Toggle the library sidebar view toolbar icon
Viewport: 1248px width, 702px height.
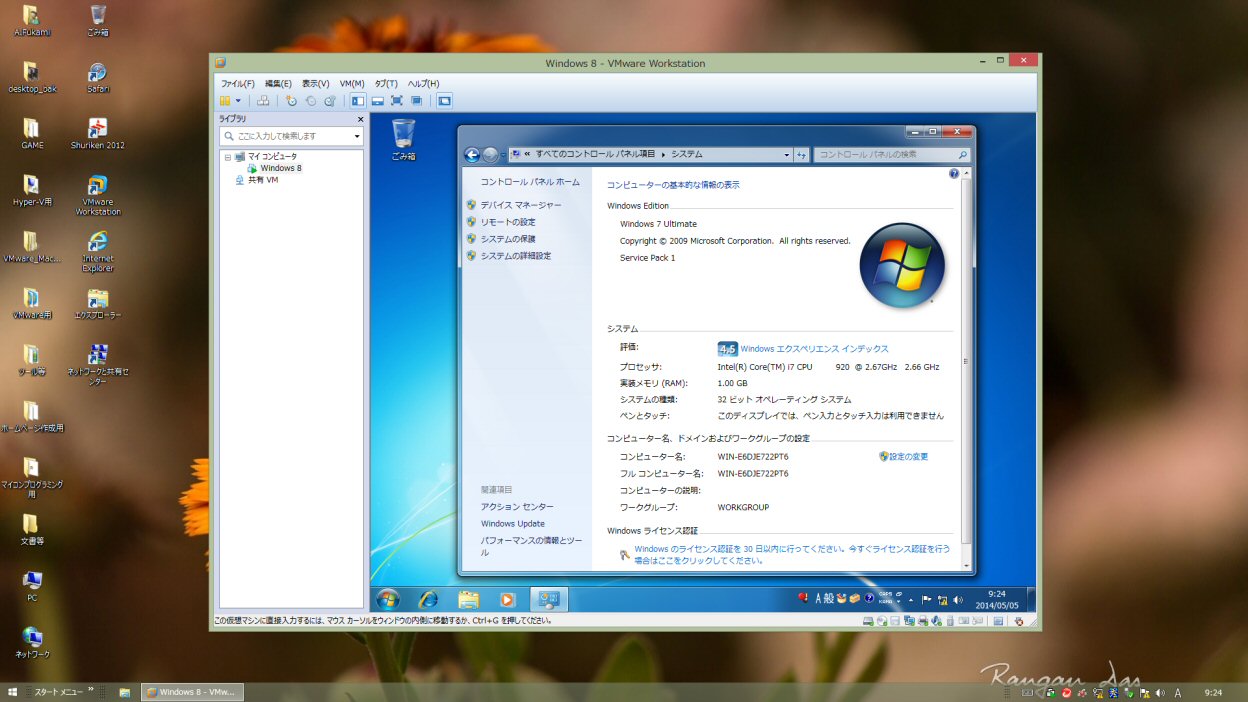tap(358, 101)
